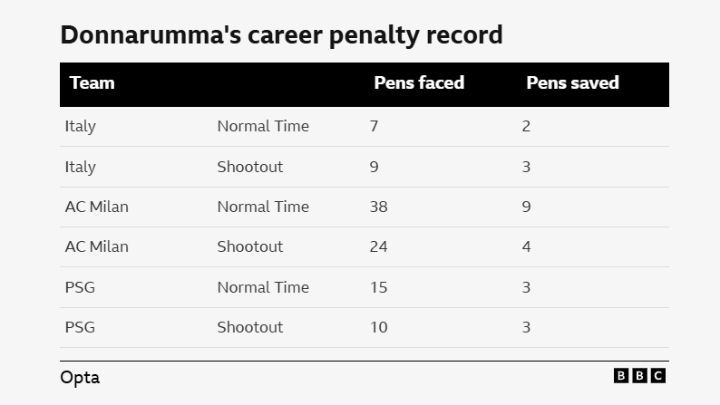Select the Team column header

coord(92,83)
